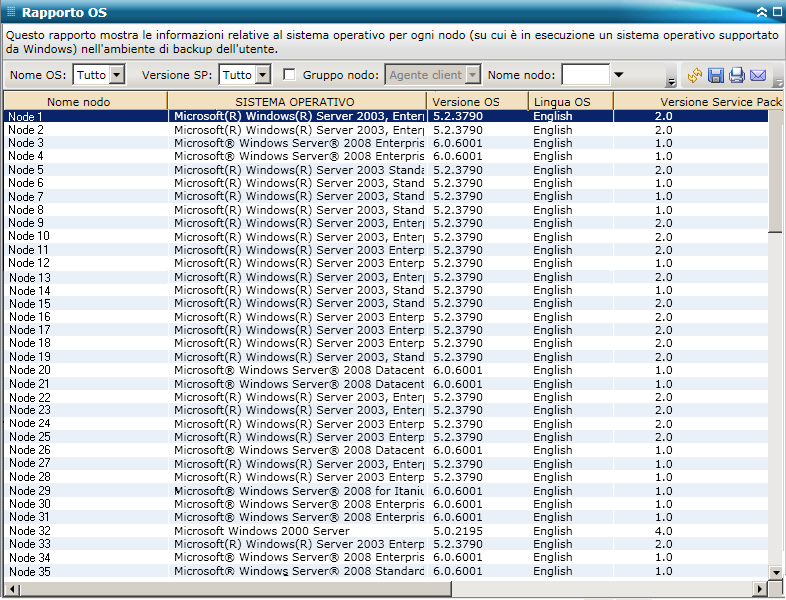Open the Versione SP dropdown
This screenshot has width=786, height=600.
(262, 75)
